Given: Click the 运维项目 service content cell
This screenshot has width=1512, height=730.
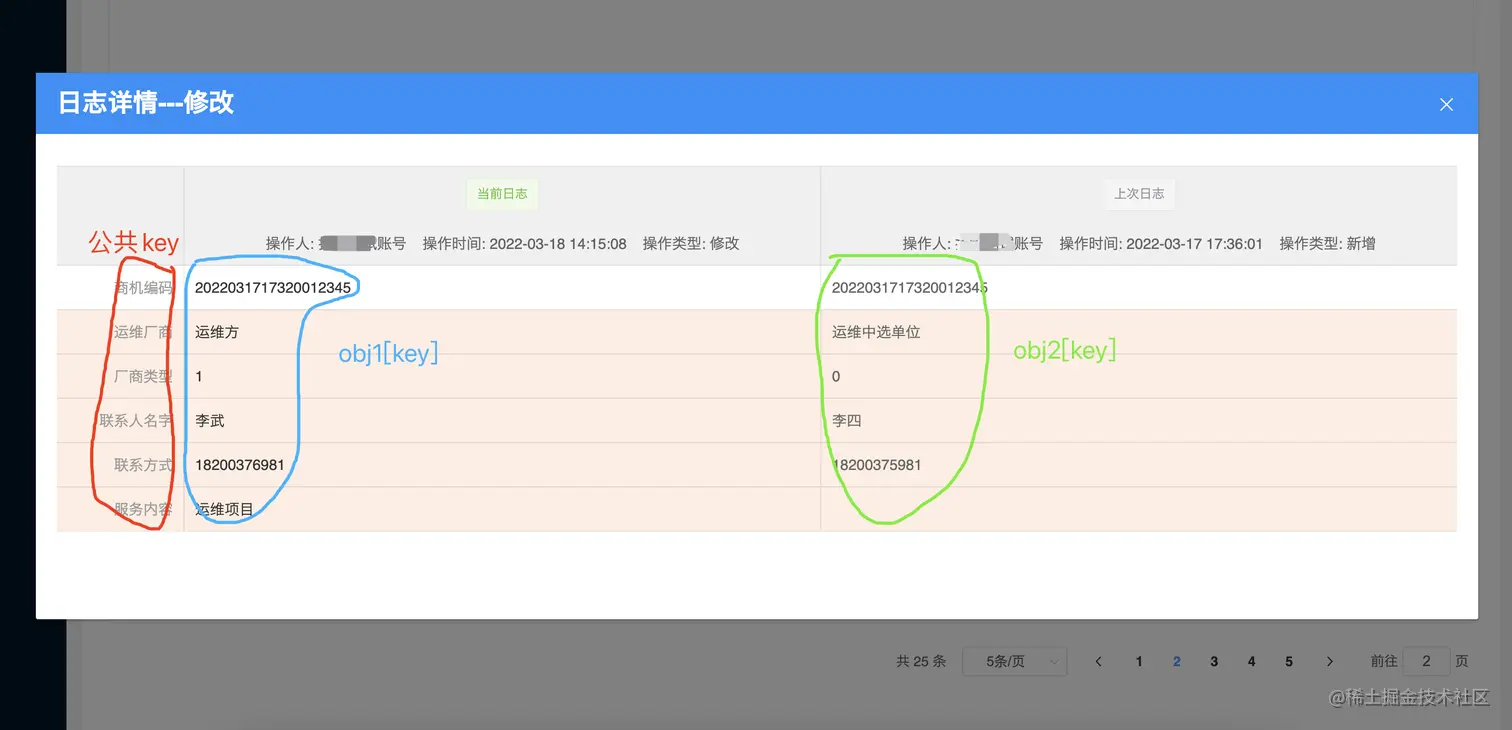Looking at the screenshot, I should (225, 509).
